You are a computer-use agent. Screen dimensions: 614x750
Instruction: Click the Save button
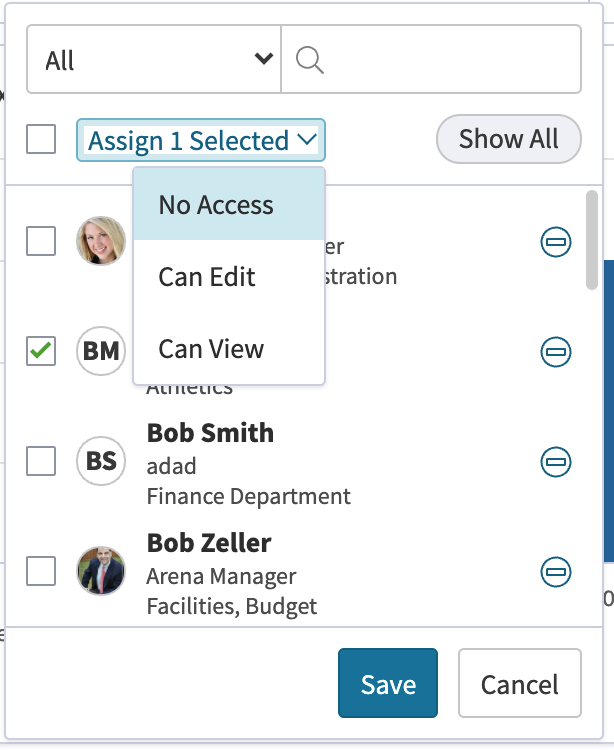[388, 683]
